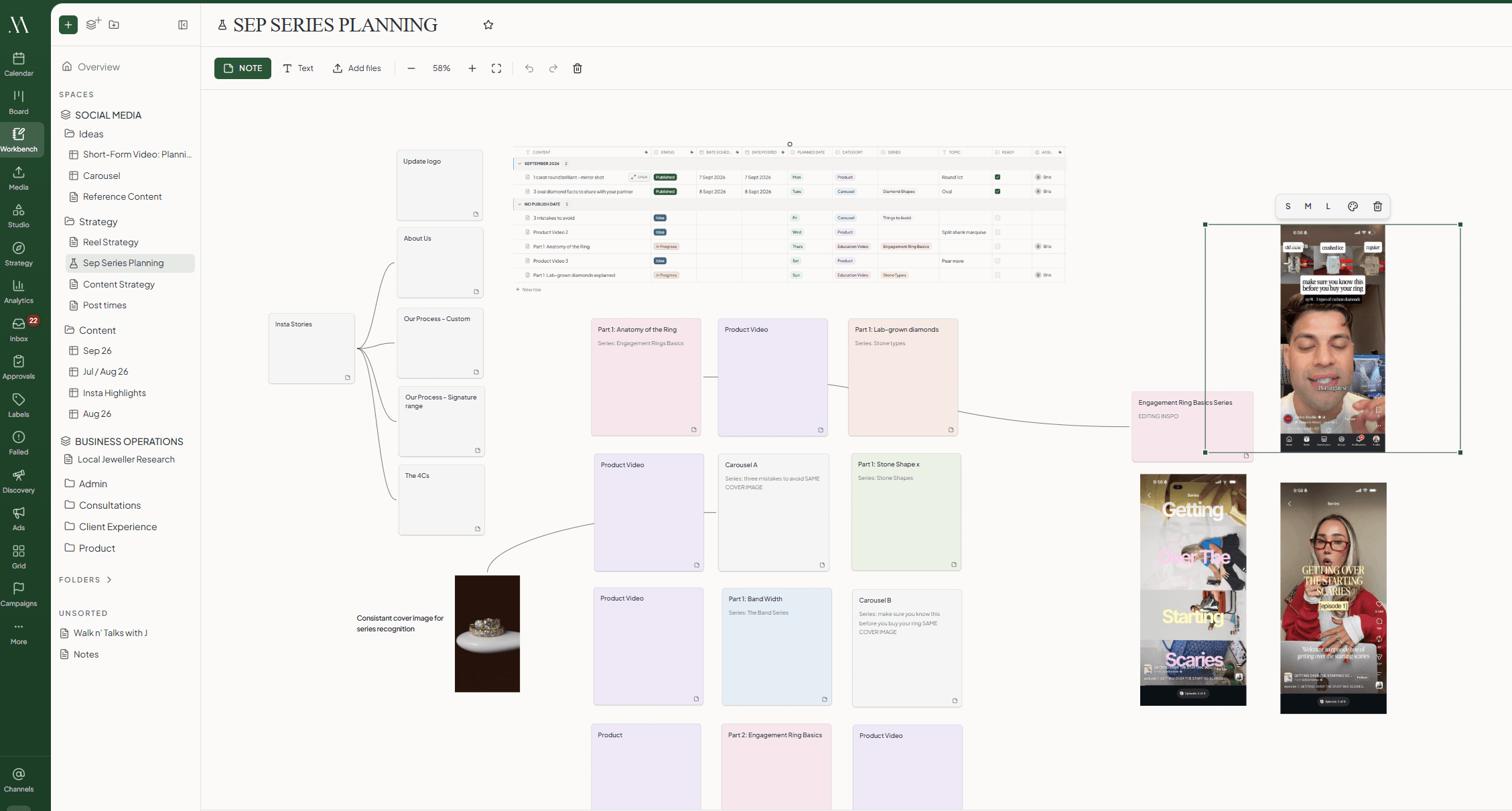Check Ready for Anatomy of the Ring row
The height and width of the screenshot is (811, 1512).
coord(998,247)
